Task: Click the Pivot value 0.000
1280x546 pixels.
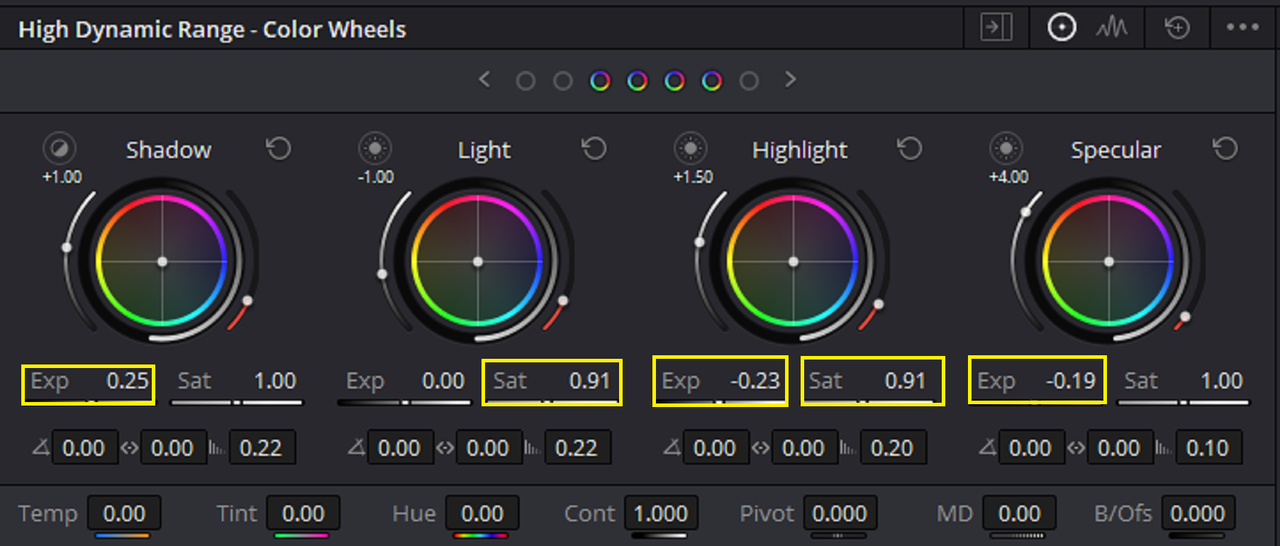Action: pyautogui.click(x=839, y=514)
